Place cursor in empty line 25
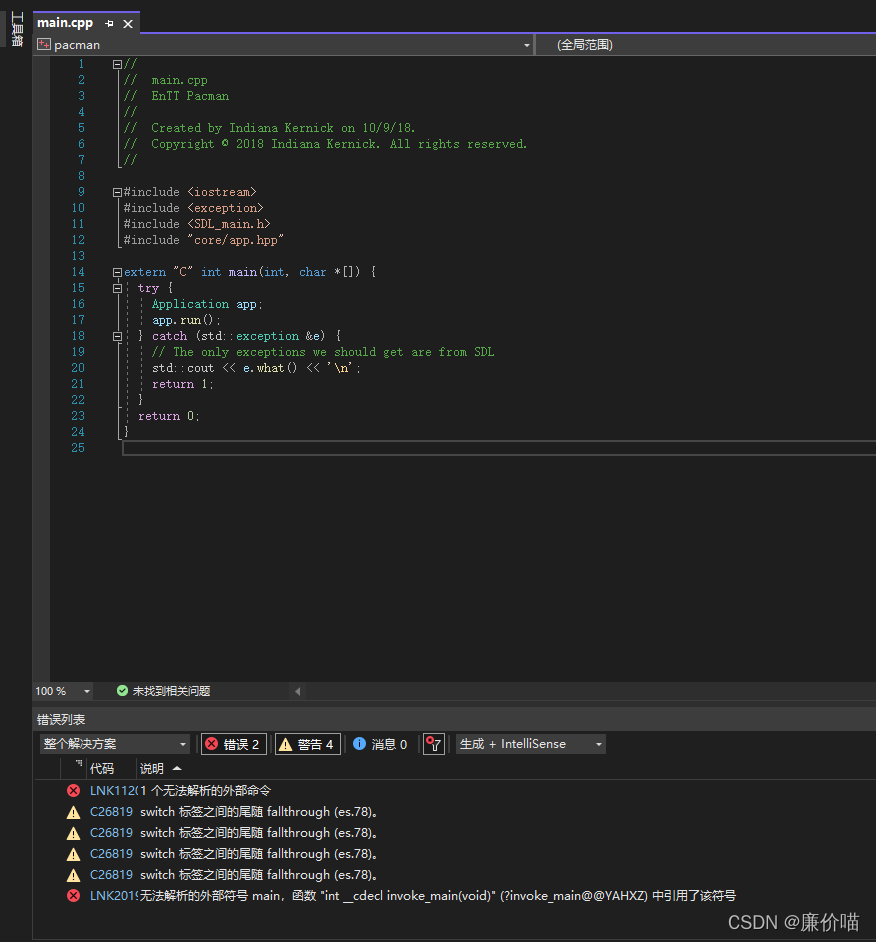The height and width of the screenshot is (942, 876). [x=499, y=448]
